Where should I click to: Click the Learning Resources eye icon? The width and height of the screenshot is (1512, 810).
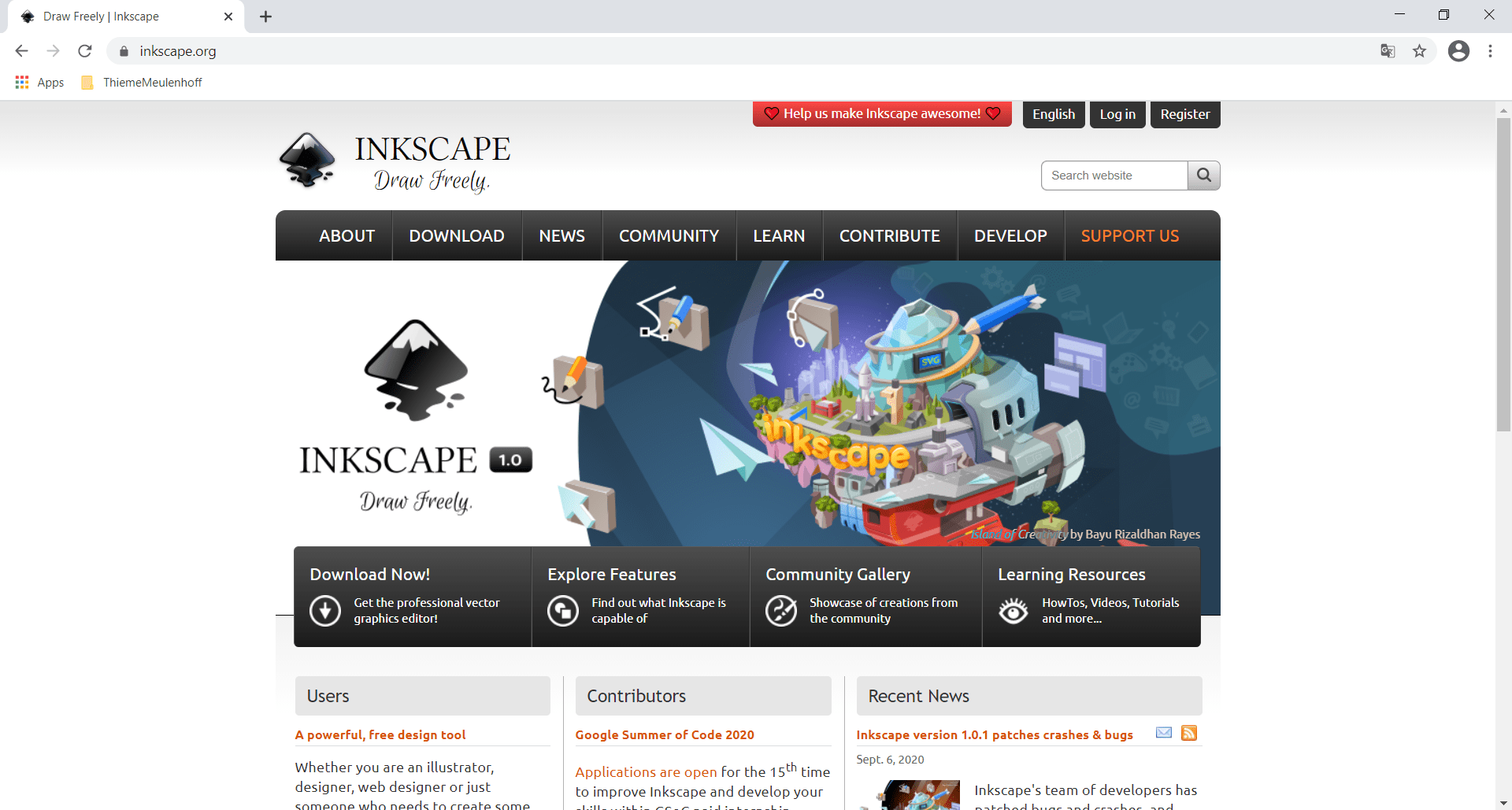coord(1013,610)
